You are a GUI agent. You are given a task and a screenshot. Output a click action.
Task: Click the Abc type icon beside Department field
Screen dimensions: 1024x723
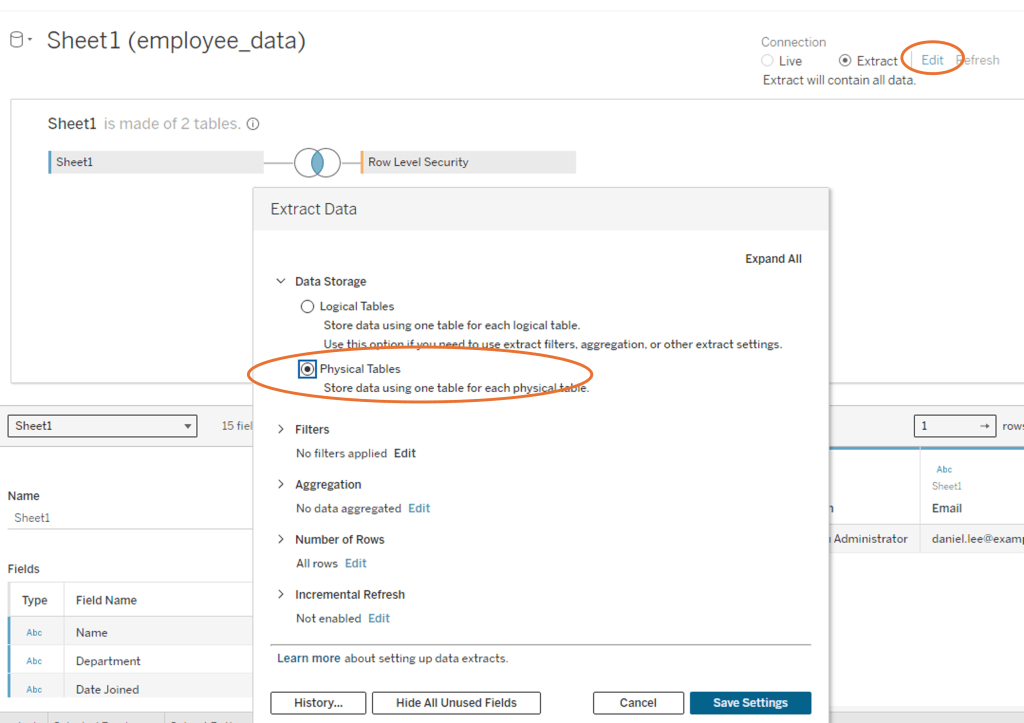(35, 659)
